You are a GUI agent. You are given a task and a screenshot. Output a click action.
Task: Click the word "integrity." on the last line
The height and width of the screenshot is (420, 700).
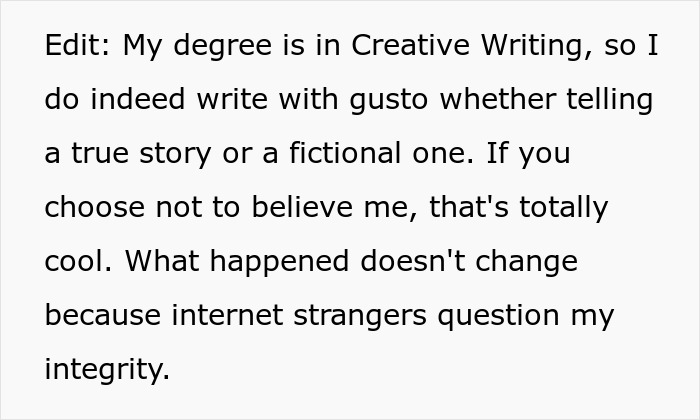coord(107,370)
